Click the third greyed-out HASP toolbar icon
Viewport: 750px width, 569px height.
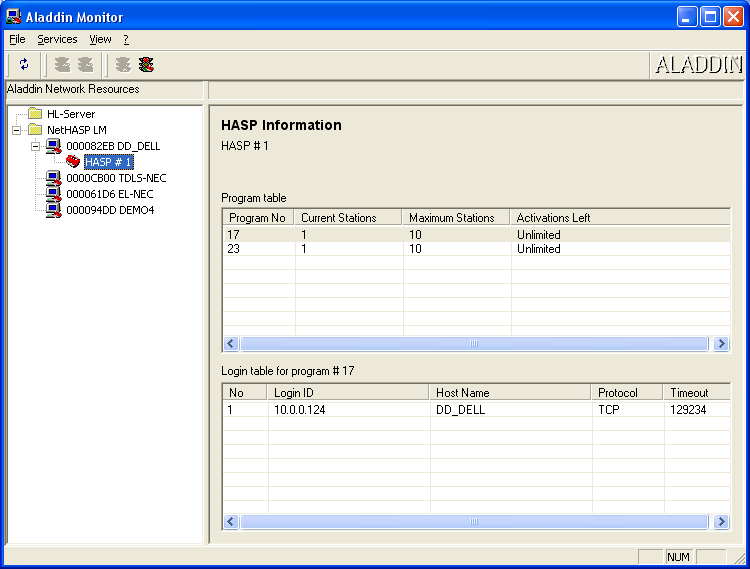[x=123, y=65]
